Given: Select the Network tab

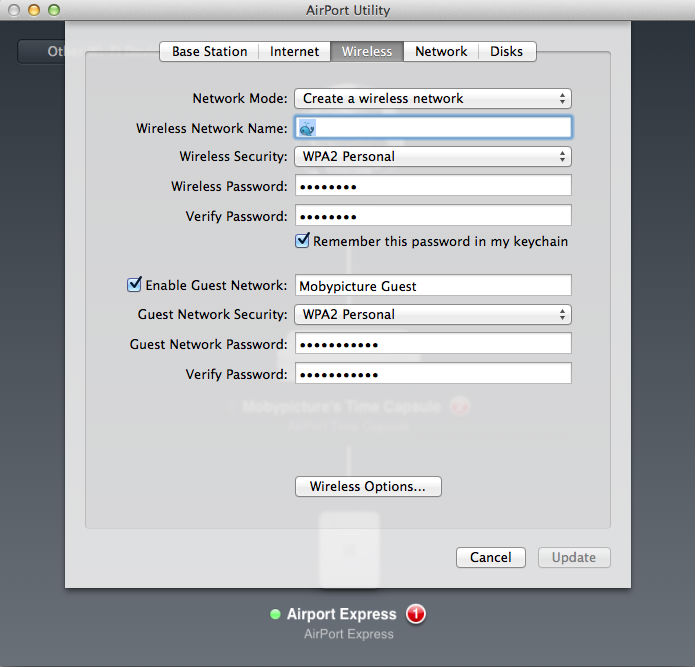Looking at the screenshot, I should (x=441, y=52).
